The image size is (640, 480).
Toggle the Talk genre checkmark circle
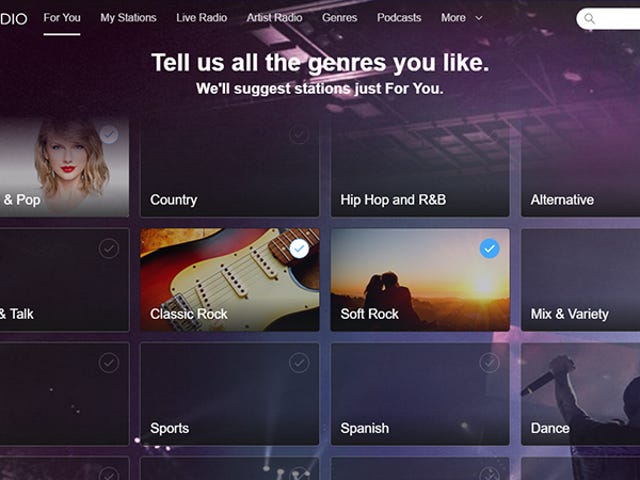point(109,249)
